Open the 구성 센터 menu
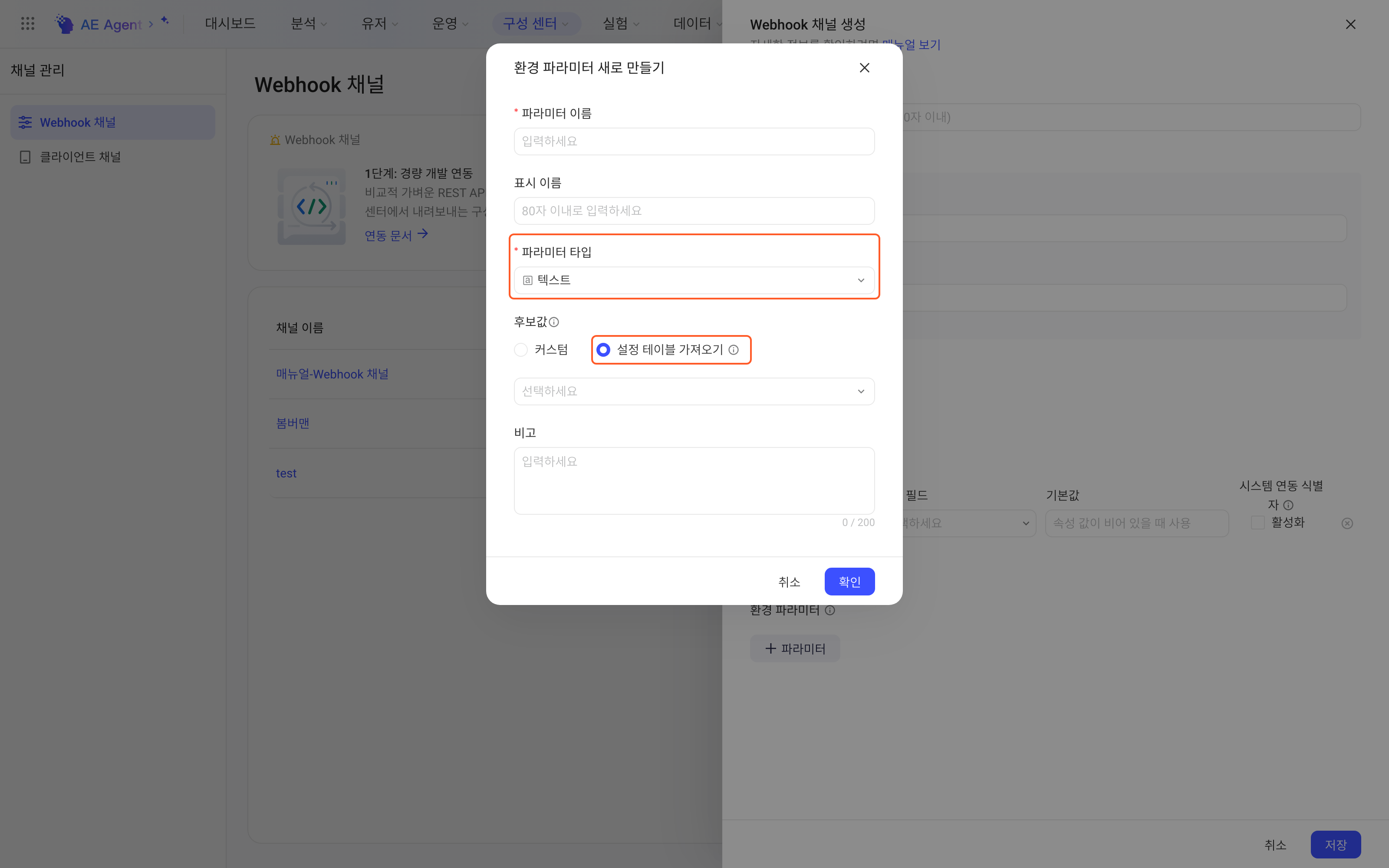 [536, 23]
